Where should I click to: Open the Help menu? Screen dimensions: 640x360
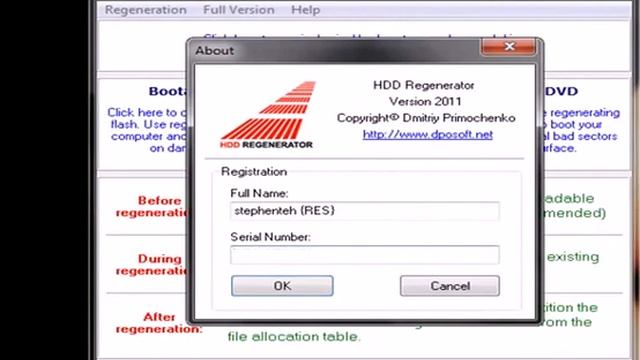pos(305,10)
